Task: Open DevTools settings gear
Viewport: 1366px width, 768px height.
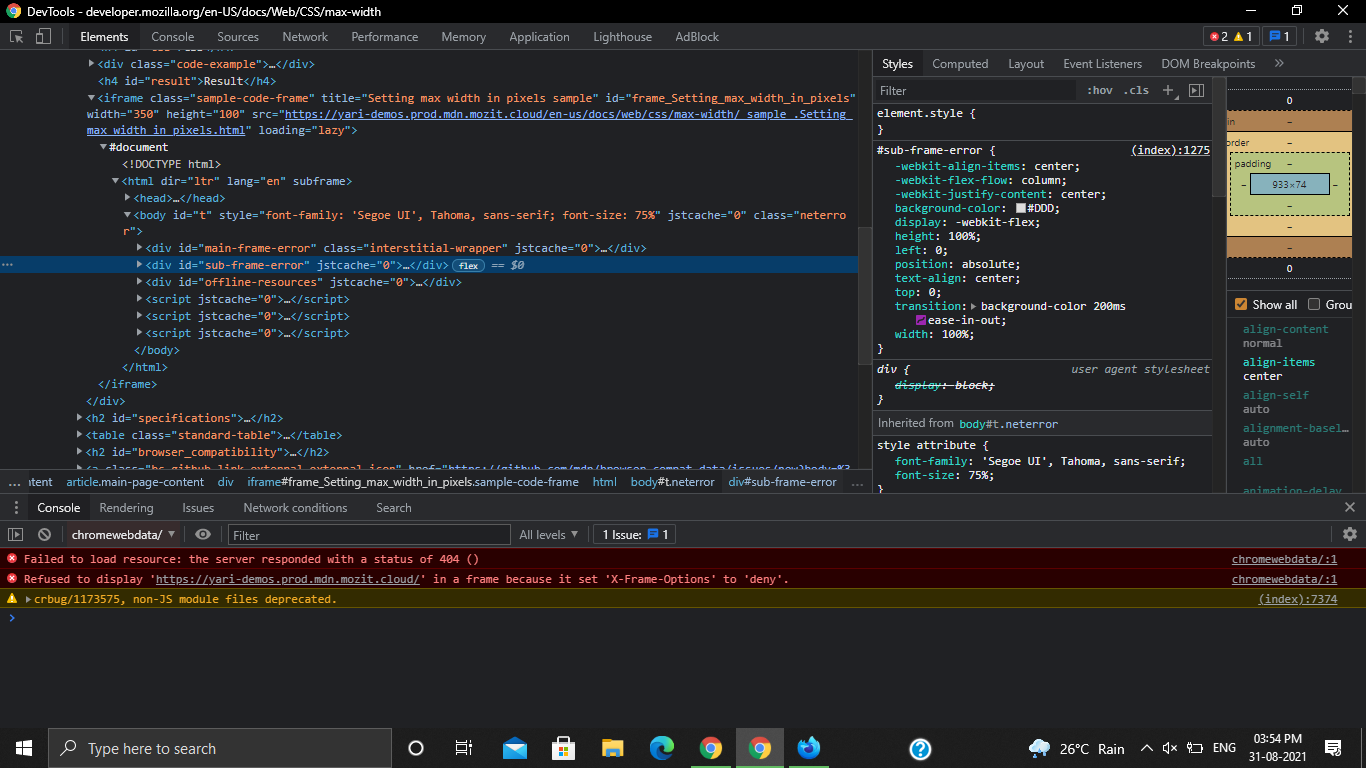Action: point(1322,36)
